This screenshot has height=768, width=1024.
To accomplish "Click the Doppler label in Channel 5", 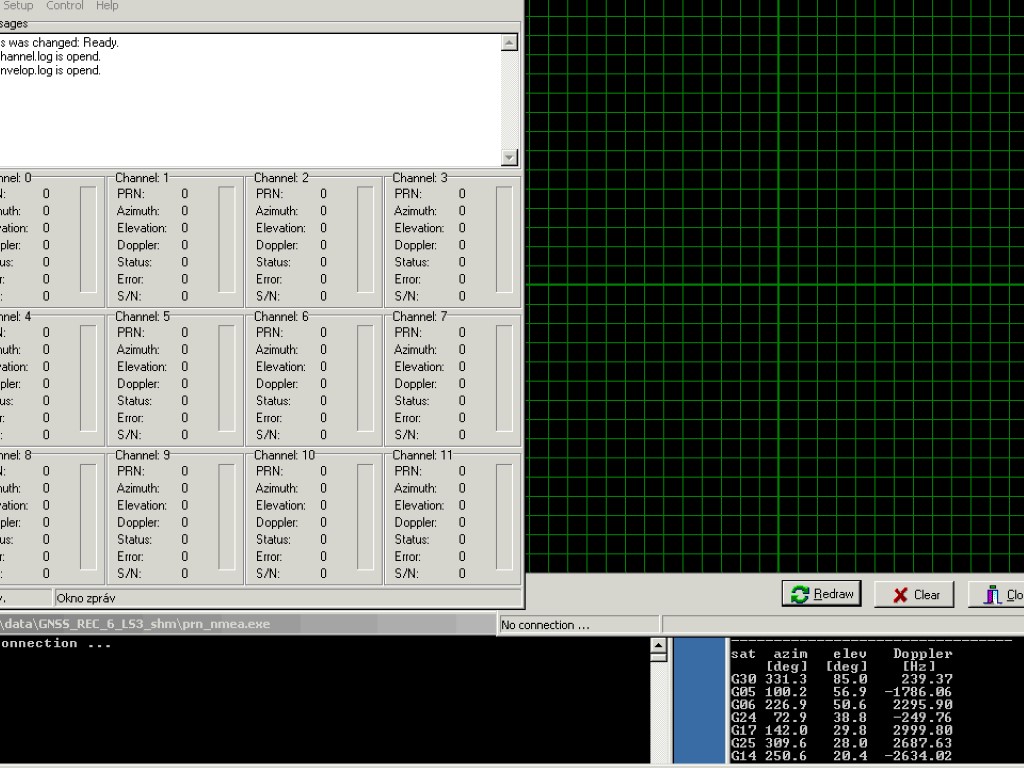I will [x=138, y=384].
